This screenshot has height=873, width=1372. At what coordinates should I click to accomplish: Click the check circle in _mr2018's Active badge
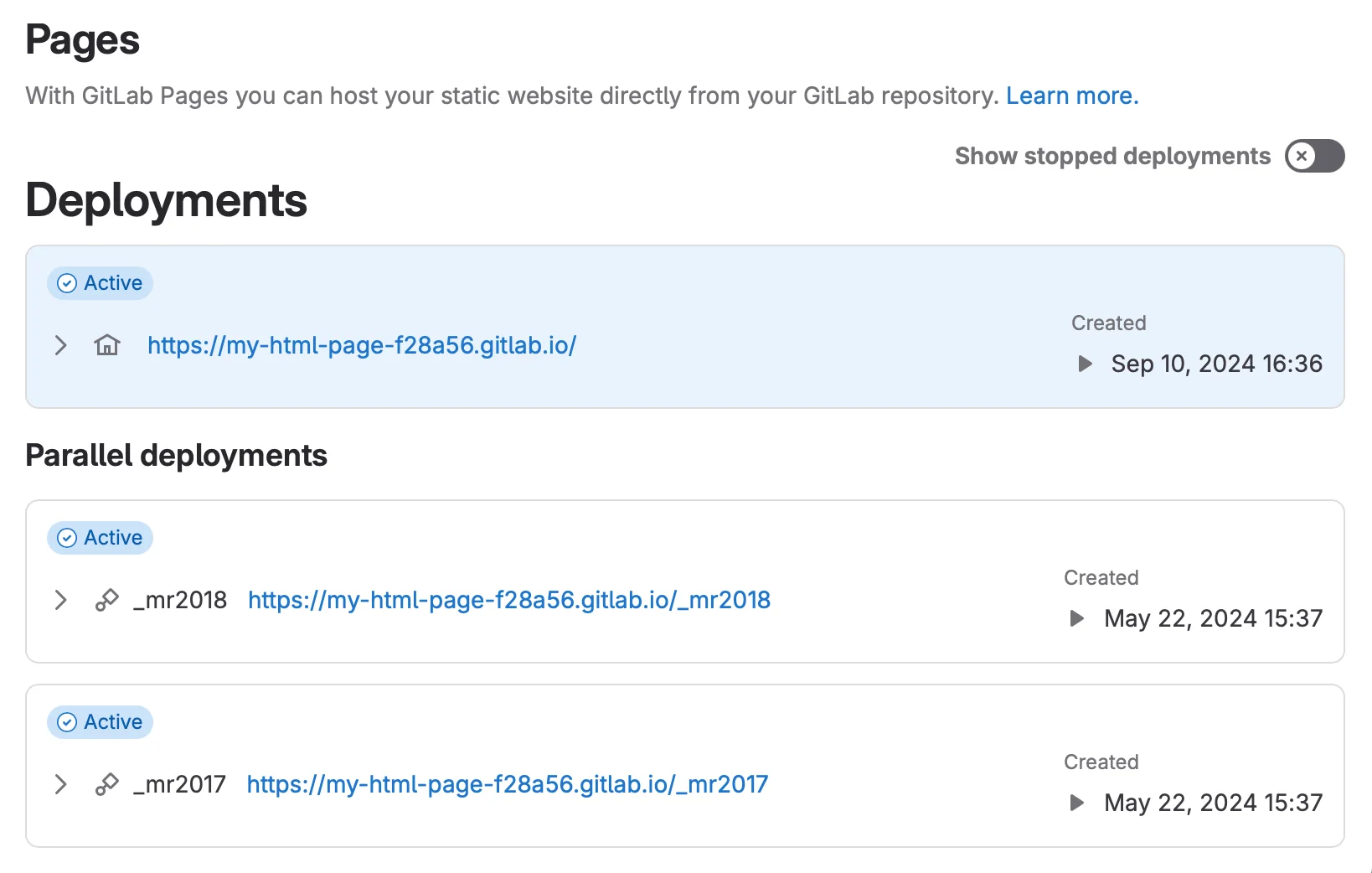click(66, 538)
